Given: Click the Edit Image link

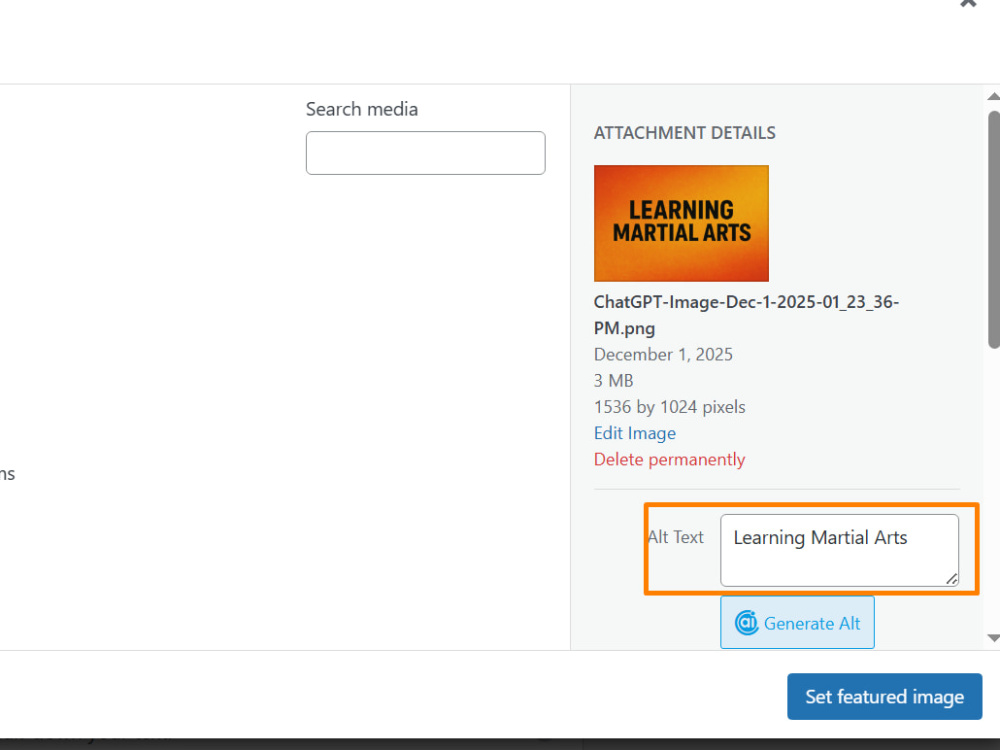Looking at the screenshot, I should pos(635,433).
